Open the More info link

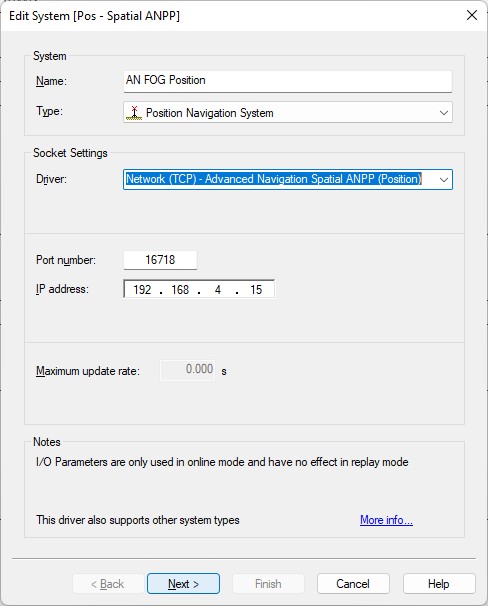pyautogui.click(x=386, y=520)
